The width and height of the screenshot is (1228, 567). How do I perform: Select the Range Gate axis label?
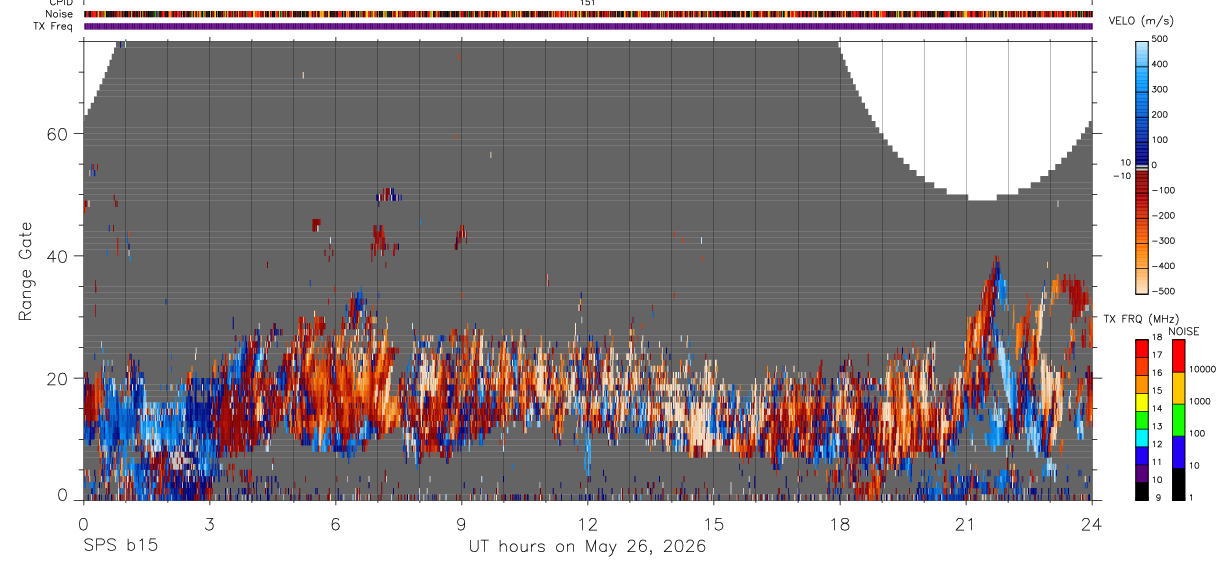pyautogui.click(x=27, y=272)
